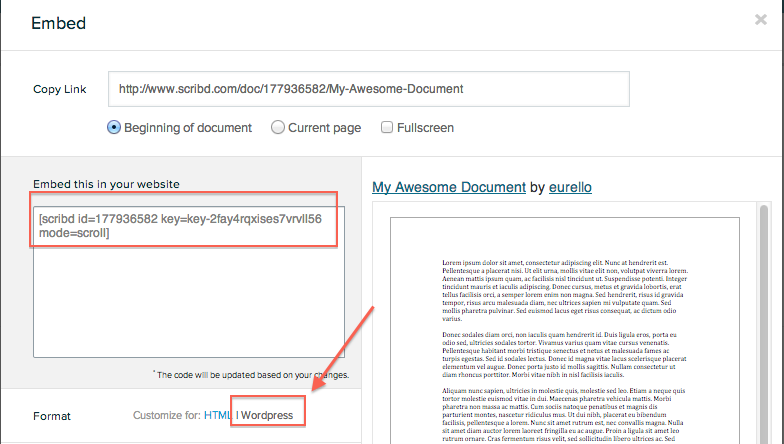Click the document preview scrollbar
784x444 pixels.
pos(764,323)
